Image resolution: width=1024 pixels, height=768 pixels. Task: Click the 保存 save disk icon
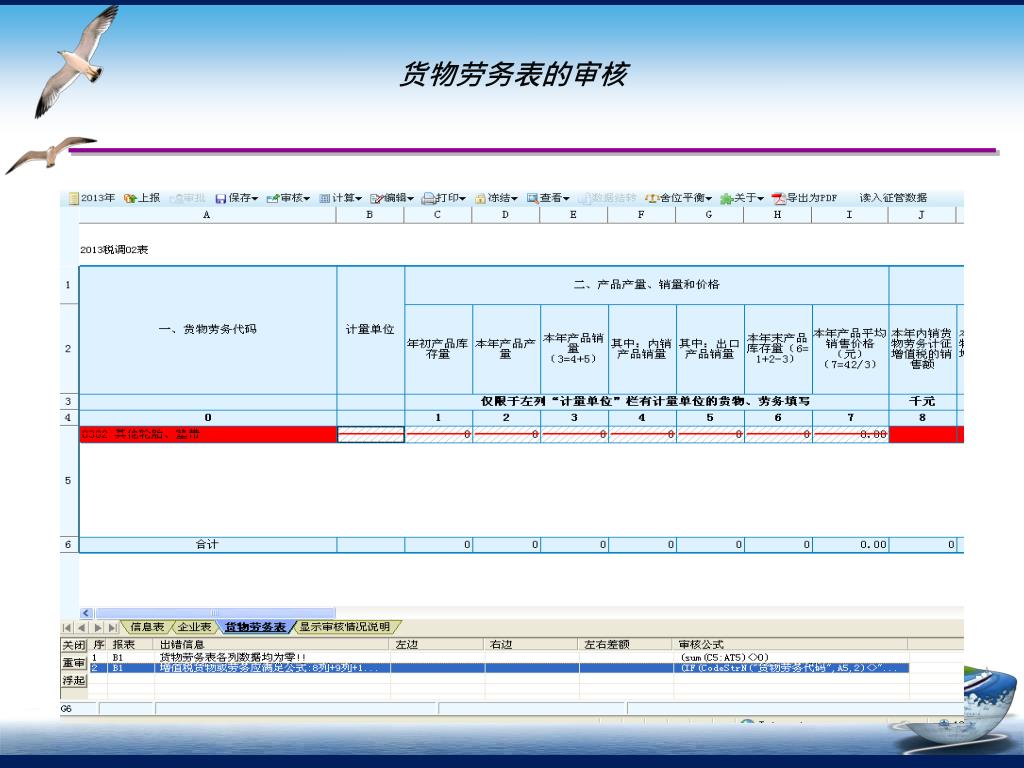(x=221, y=199)
